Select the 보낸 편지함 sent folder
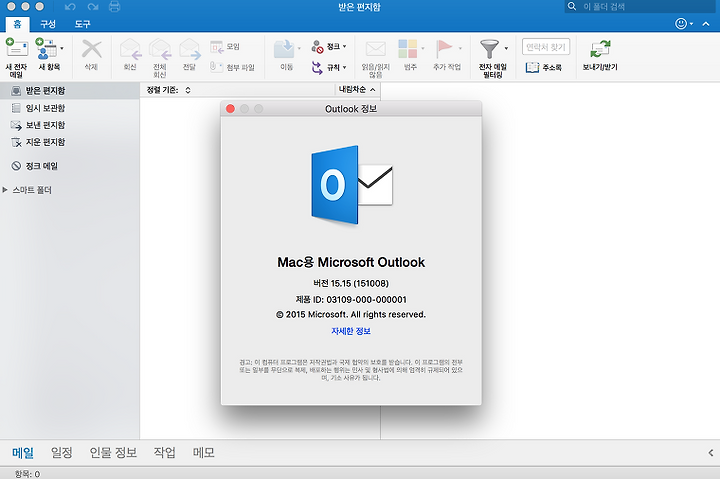Viewport: 720px width, 479px height. tap(70, 125)
